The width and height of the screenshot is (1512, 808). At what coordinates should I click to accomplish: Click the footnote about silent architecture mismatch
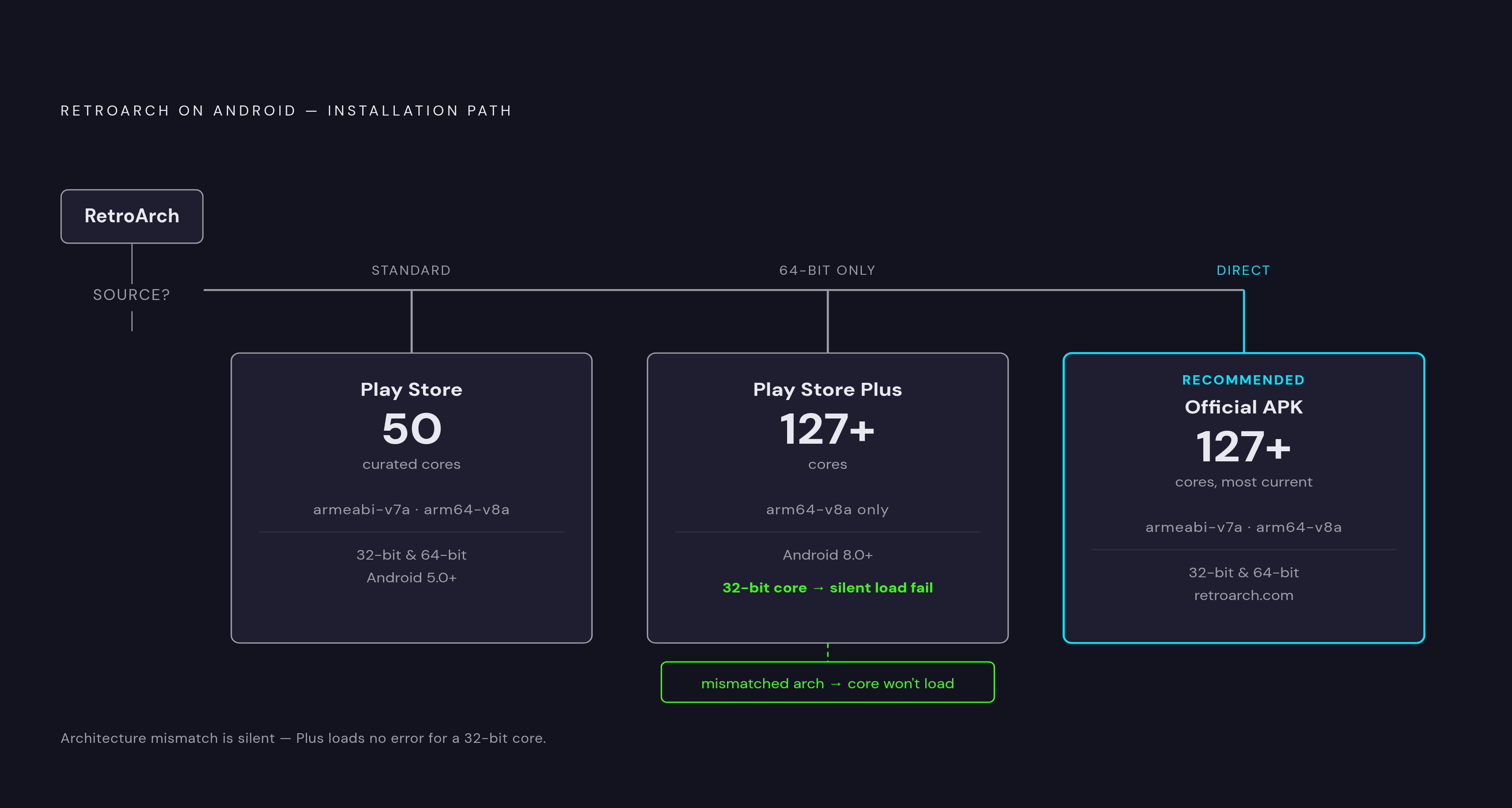304,738
